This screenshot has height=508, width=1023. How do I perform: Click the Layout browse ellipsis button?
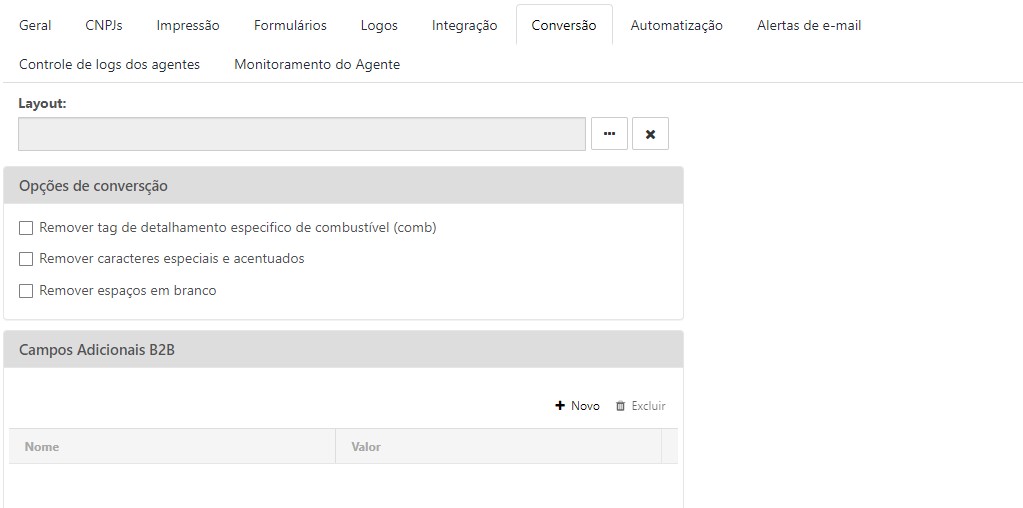pyautogui.click(x=609, y=134)
